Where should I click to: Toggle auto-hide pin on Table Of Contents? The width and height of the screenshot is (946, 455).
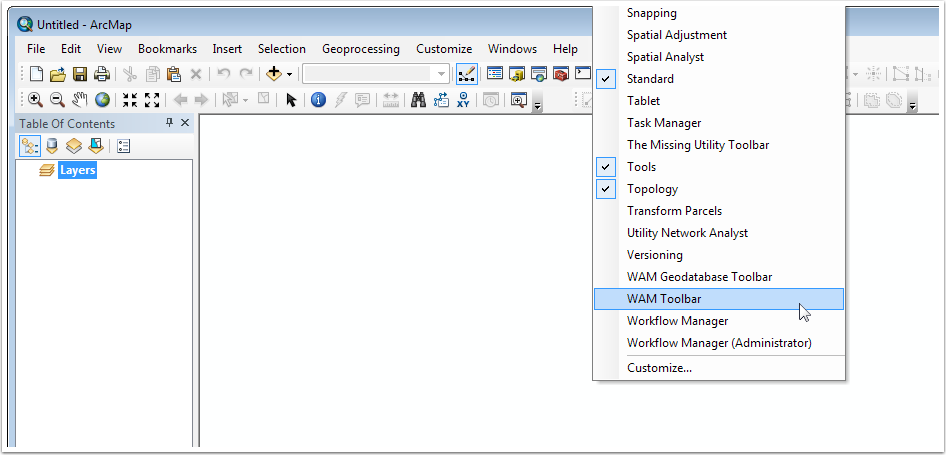coord(170,122)
